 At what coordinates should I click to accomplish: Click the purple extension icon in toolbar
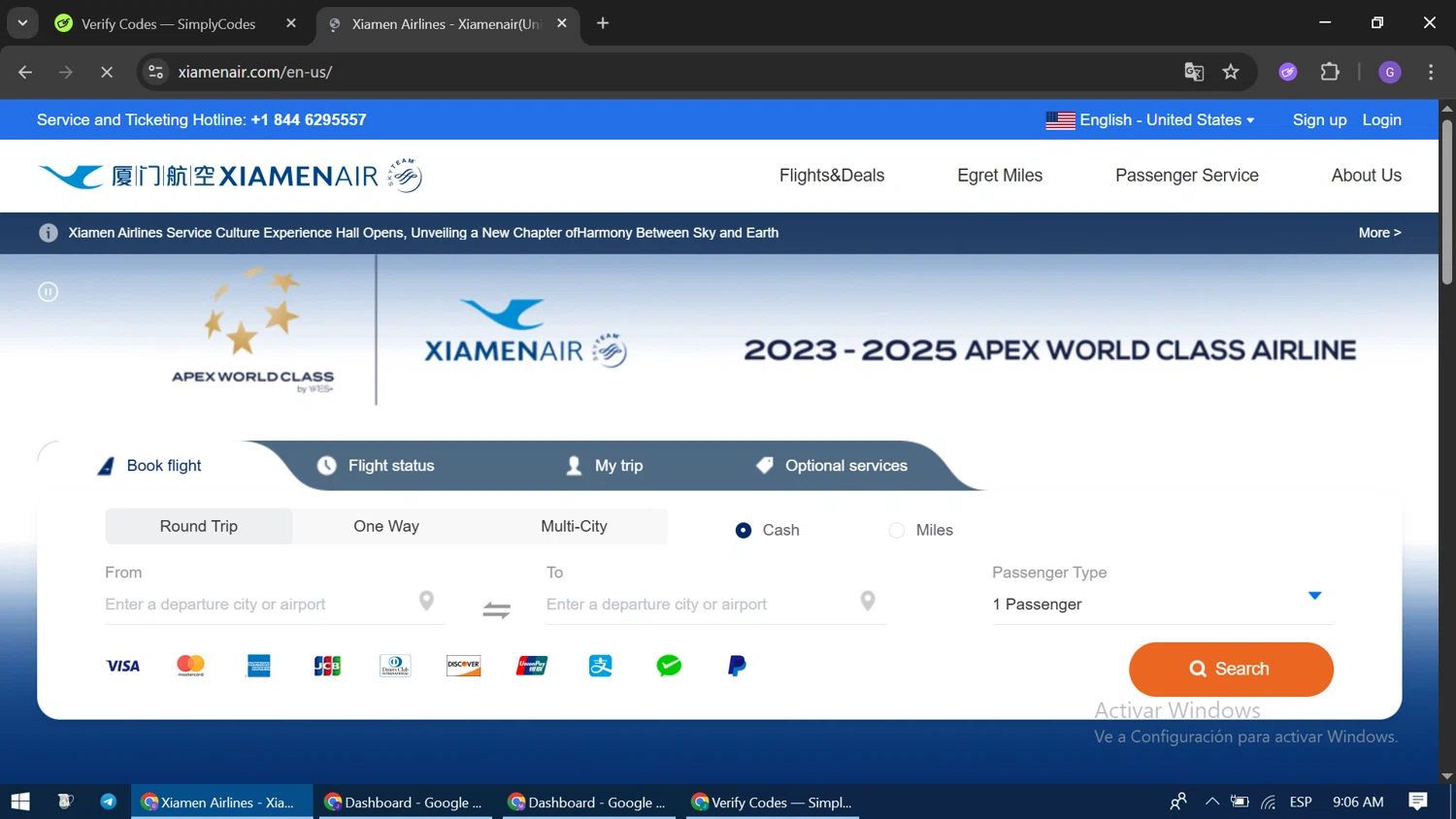coord(1288,72)
